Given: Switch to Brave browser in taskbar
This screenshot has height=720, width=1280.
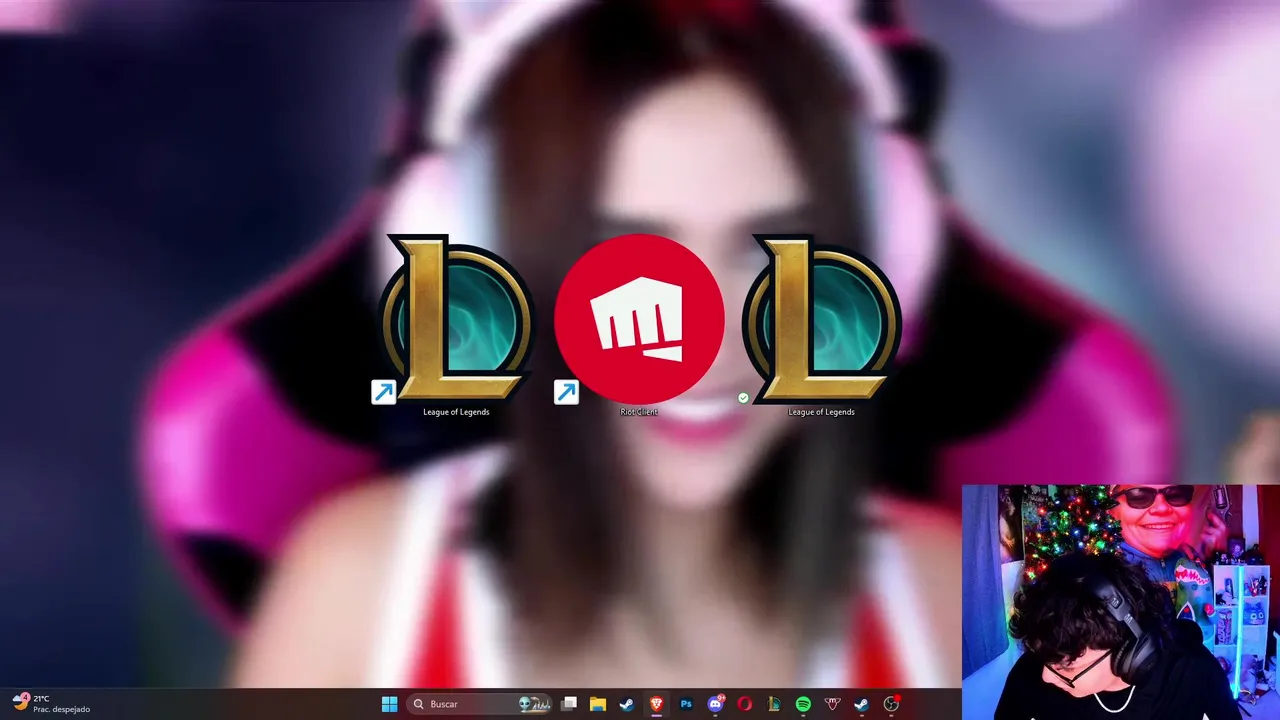Looking at the screenshot, I should (656, 704).
